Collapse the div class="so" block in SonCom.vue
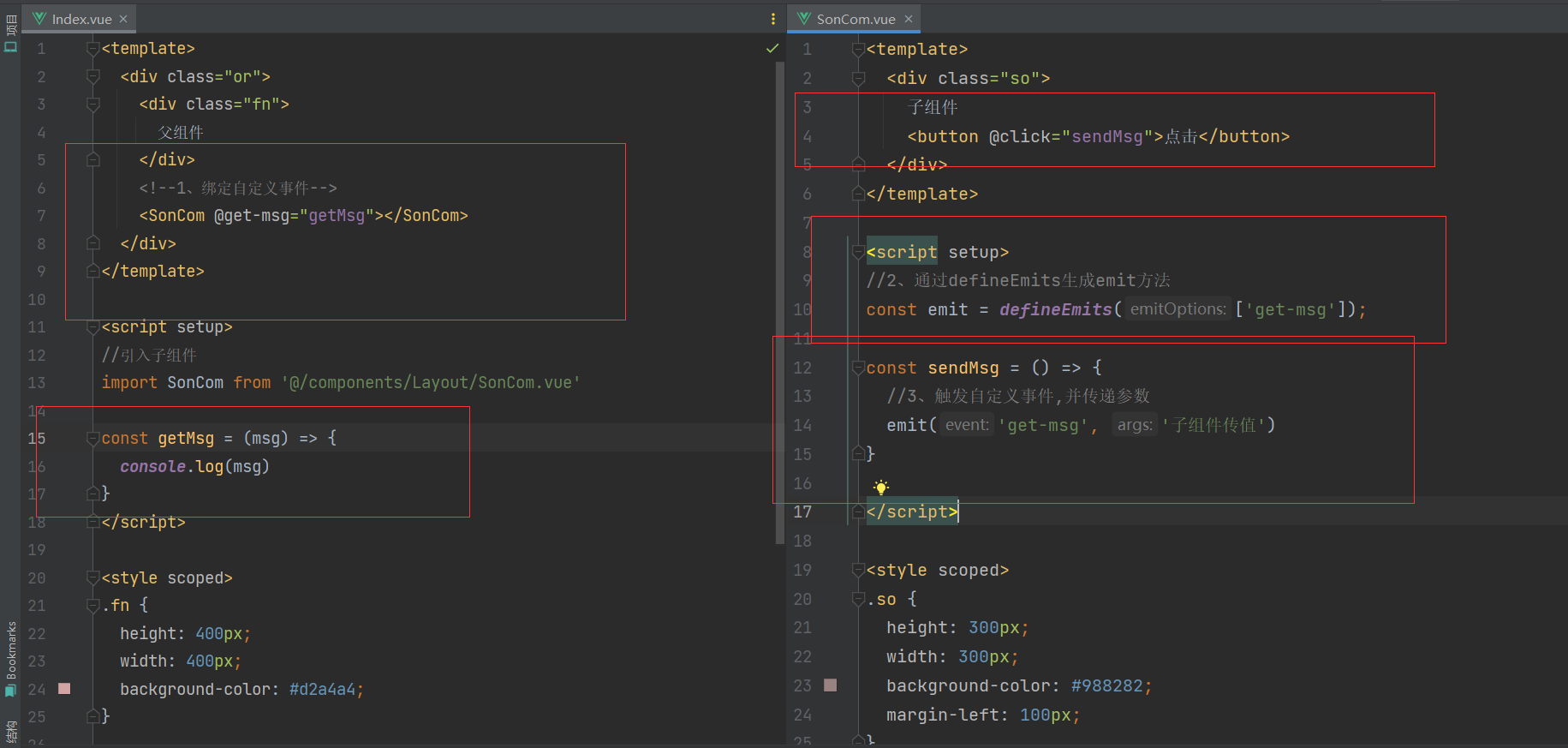Image resolution: width=1568 pixels, height=748 pixels. 858,78
